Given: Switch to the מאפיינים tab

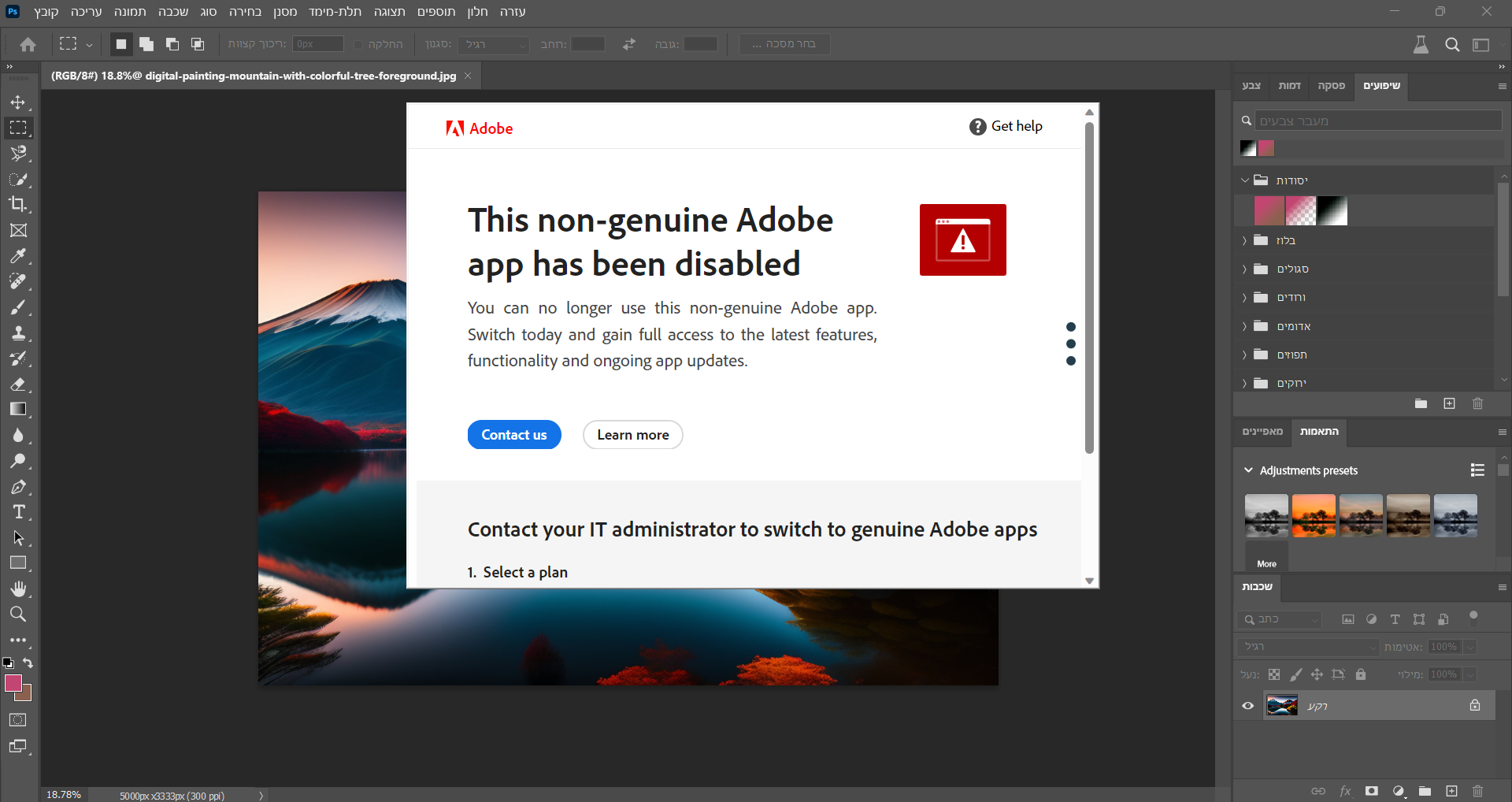Looking at the screenshot, I should [x=1263, y=432].
